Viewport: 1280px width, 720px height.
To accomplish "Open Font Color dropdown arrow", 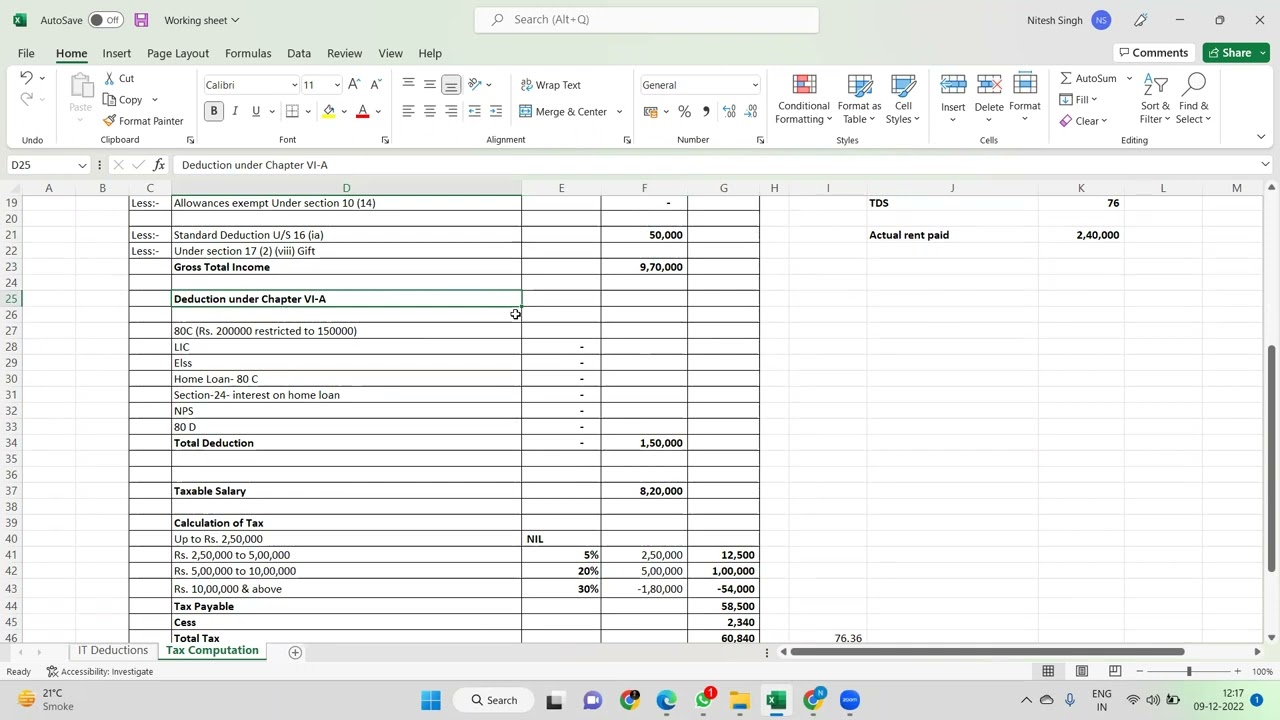I will point(378,112).
